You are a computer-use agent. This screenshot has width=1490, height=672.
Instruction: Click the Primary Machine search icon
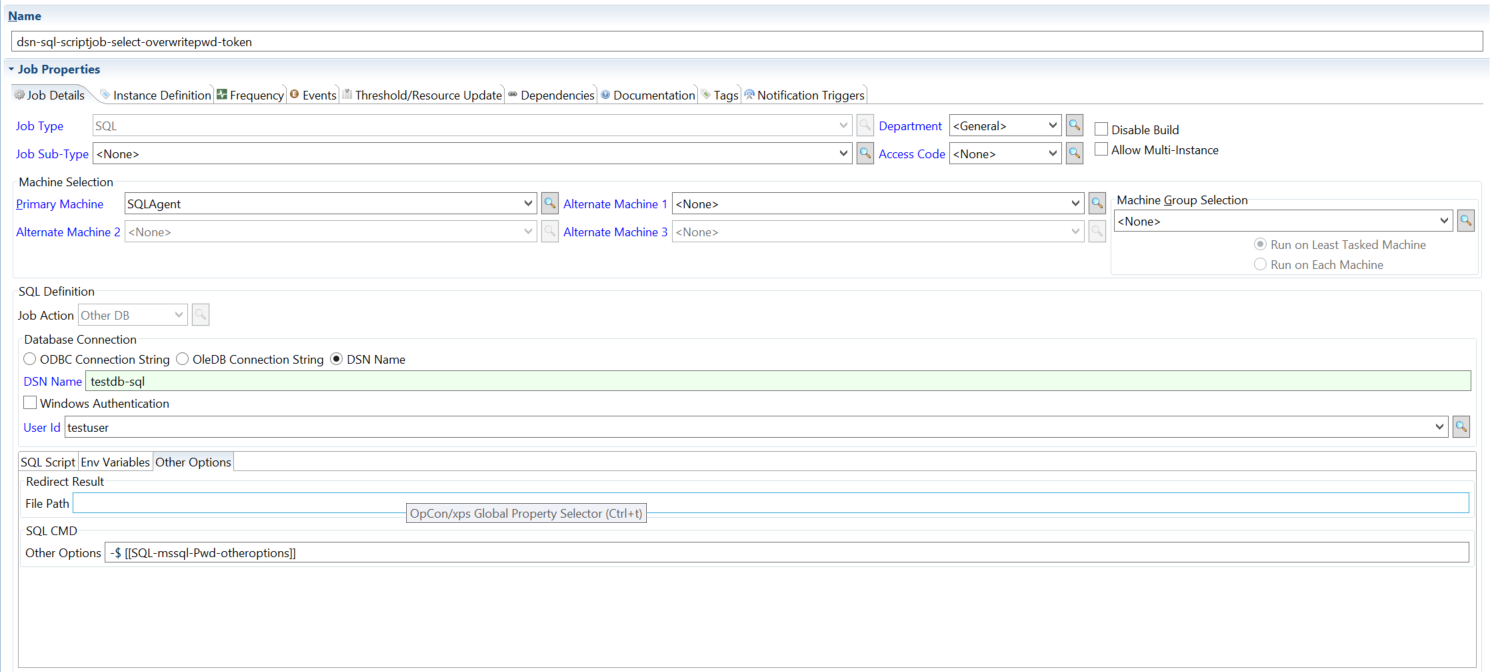(x=549, y=204)
